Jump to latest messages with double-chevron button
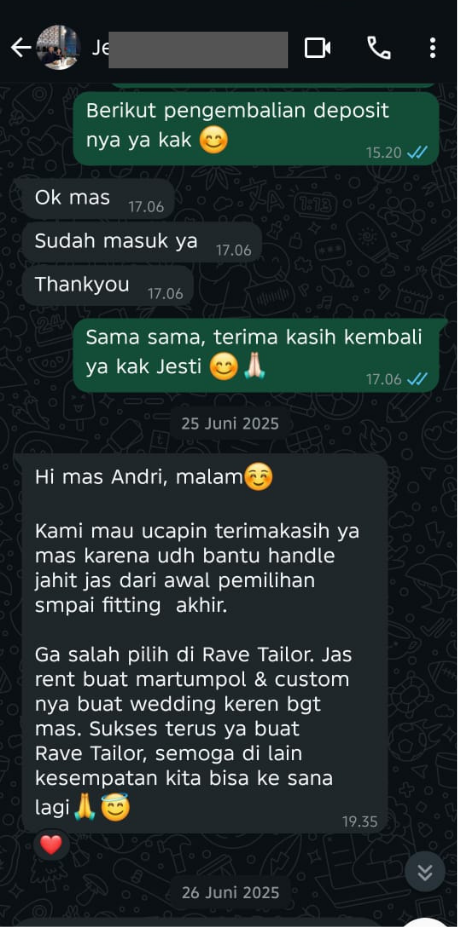 (425, 872)
